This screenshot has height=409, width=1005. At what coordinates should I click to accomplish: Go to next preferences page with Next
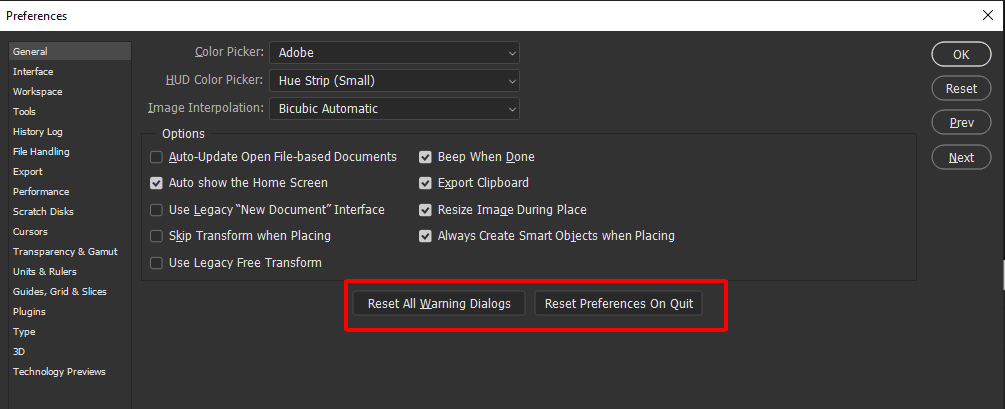tap(961, 157)
